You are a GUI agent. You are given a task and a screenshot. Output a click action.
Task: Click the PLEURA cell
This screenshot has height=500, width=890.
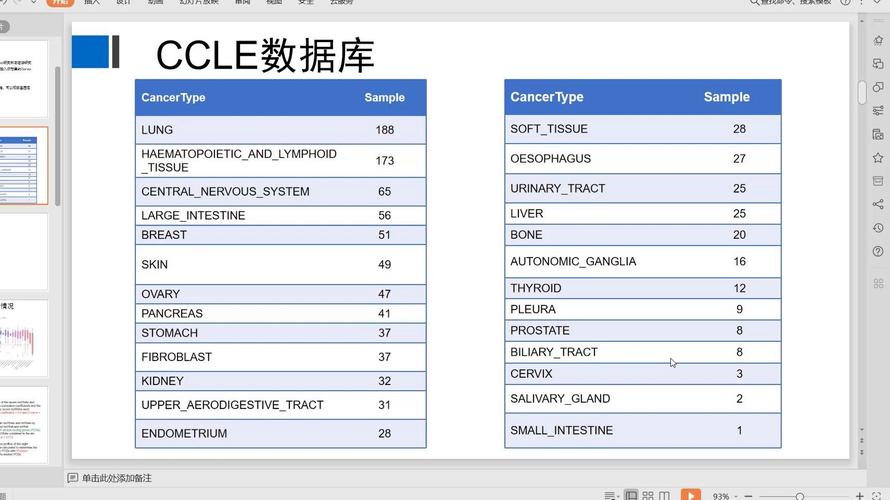(533, 309)
